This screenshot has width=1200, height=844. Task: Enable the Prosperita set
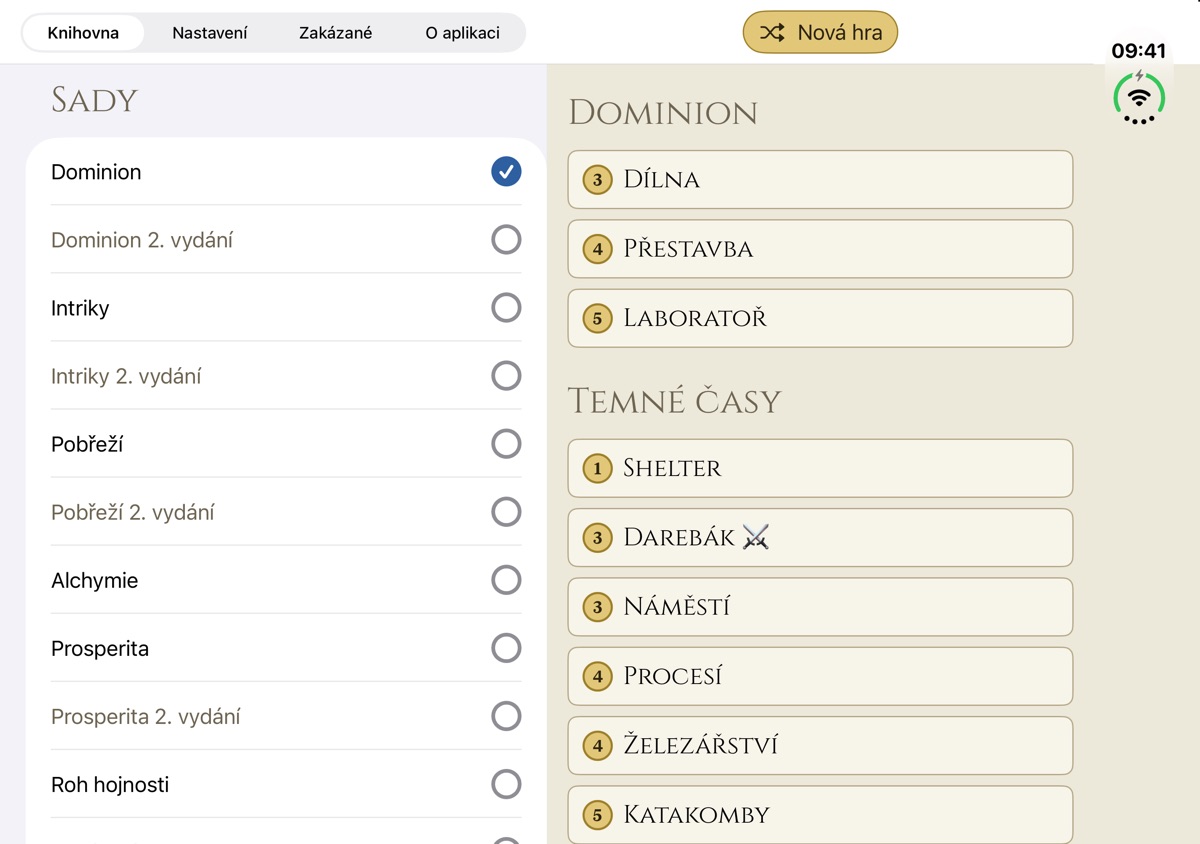tap(506, 648)
